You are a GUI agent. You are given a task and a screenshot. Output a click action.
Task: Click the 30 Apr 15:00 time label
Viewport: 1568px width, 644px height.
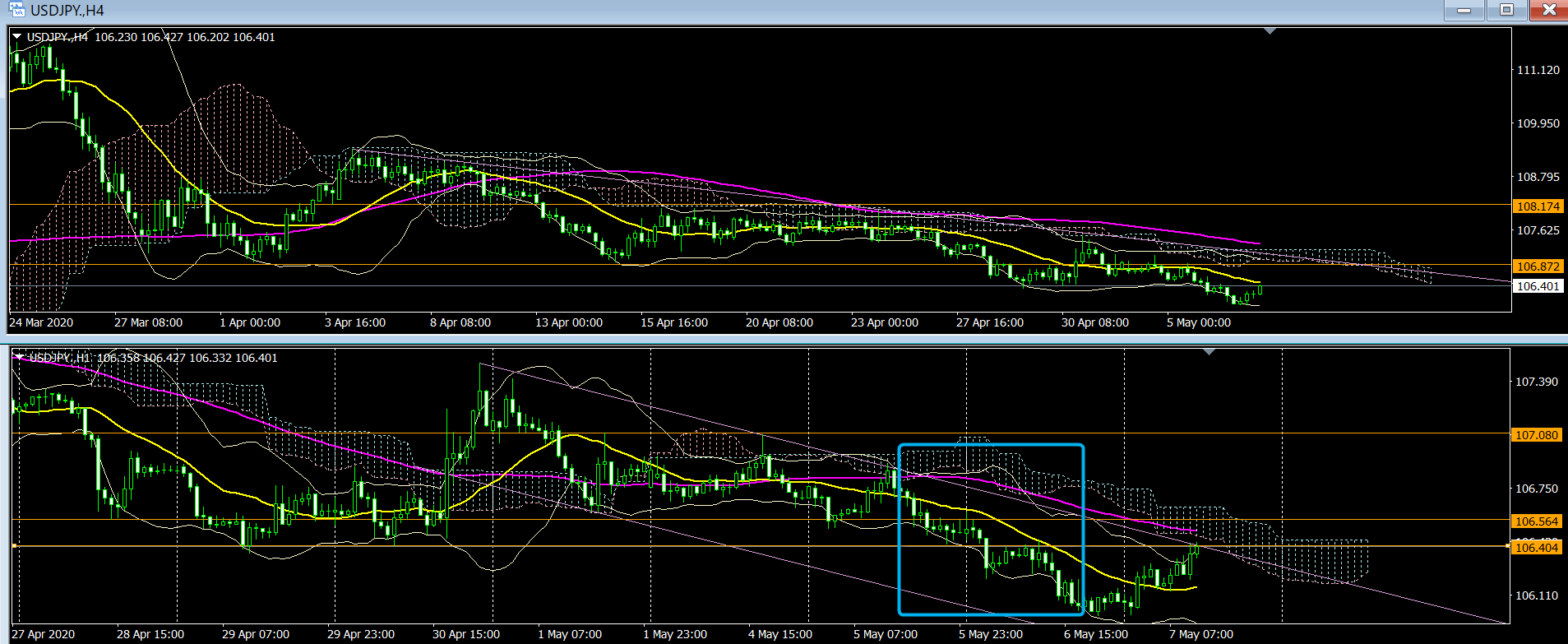(466, 634)
